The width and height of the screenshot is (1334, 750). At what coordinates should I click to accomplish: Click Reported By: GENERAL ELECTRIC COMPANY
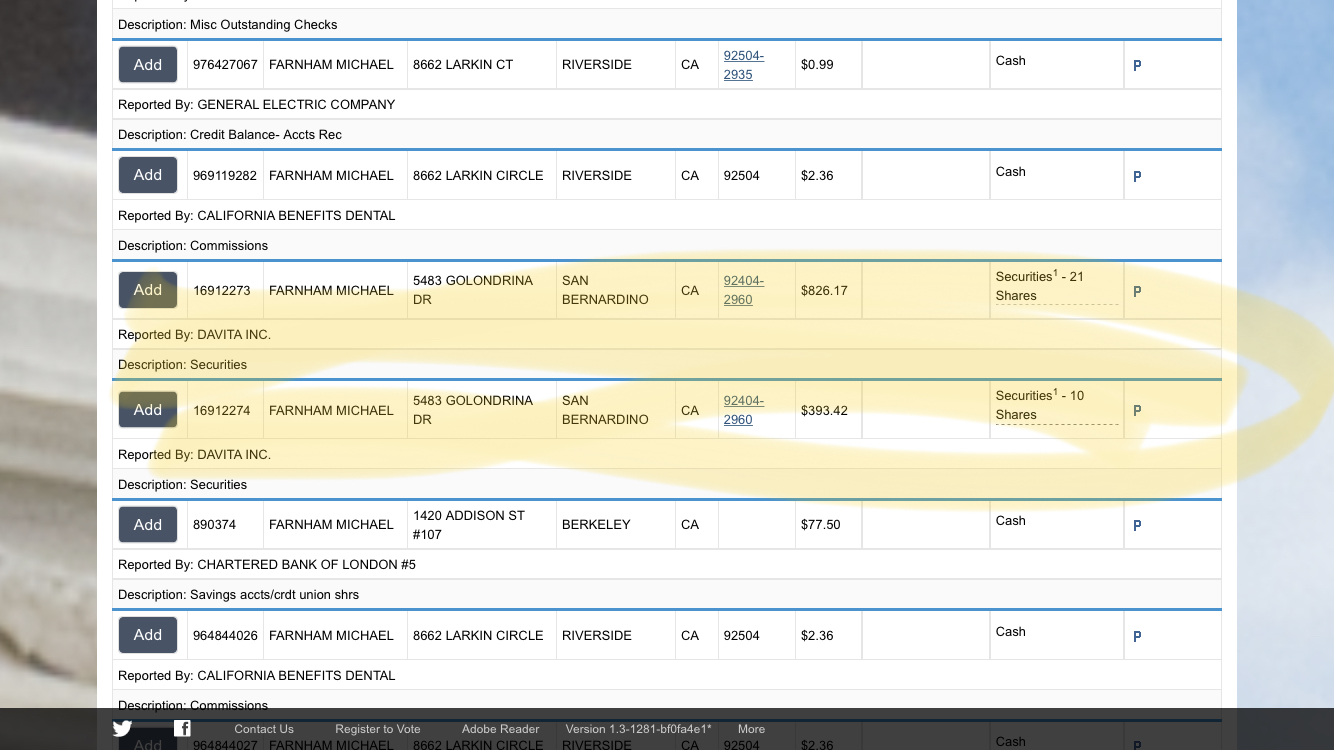257,105
